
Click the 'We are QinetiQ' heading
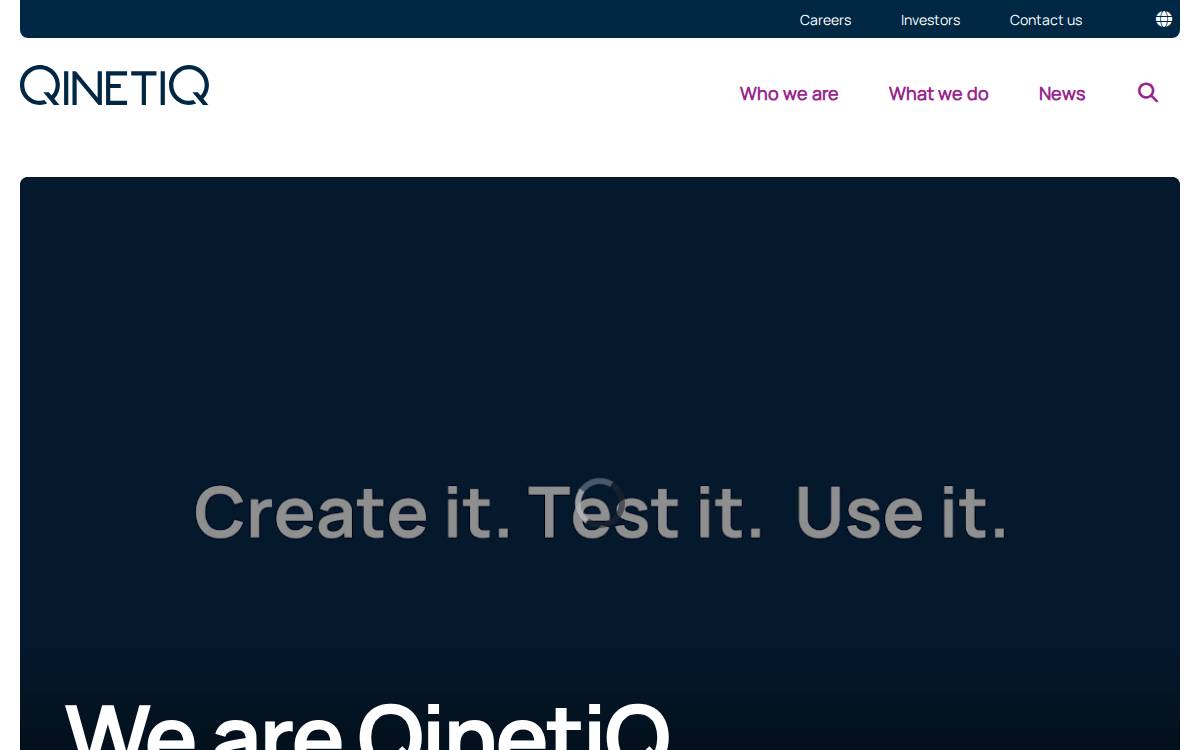click(367, 726)
